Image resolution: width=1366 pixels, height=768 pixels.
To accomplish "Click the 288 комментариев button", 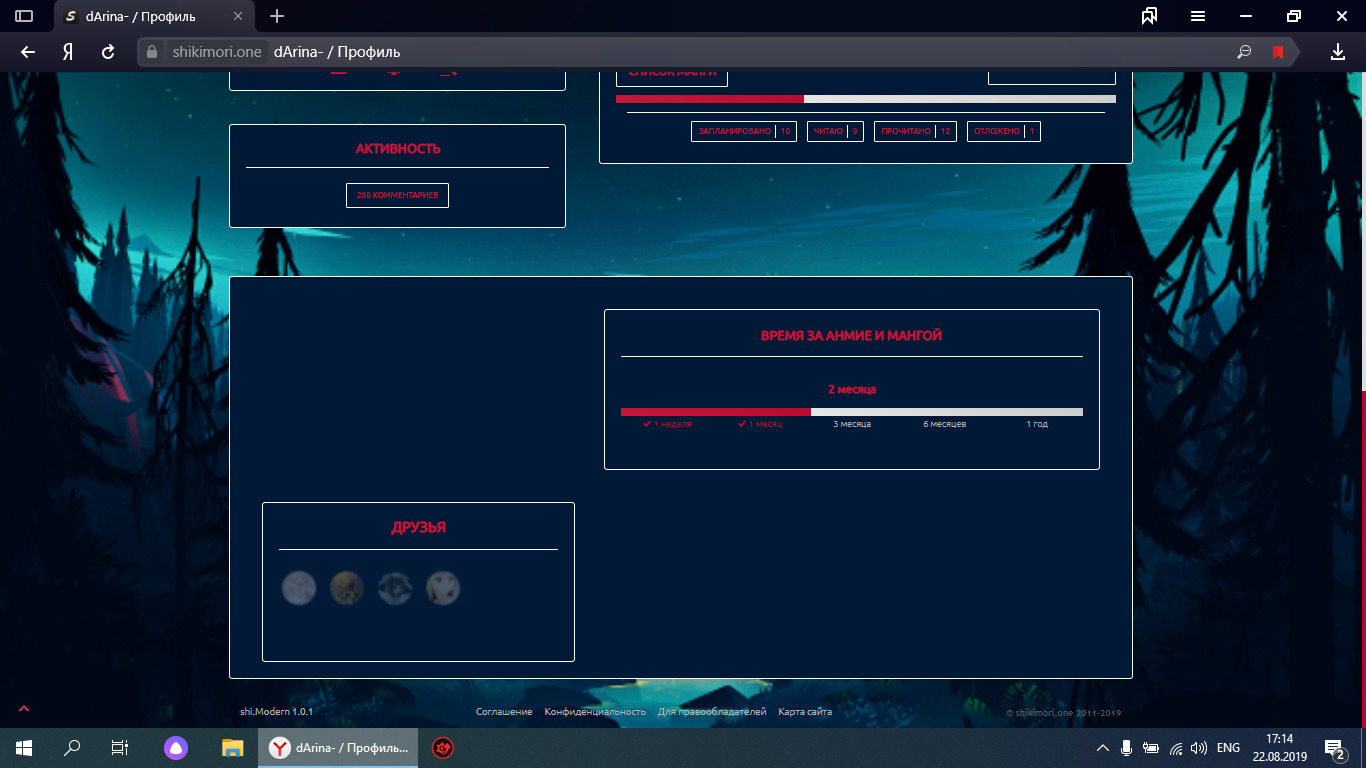I will tap(397, 195).
